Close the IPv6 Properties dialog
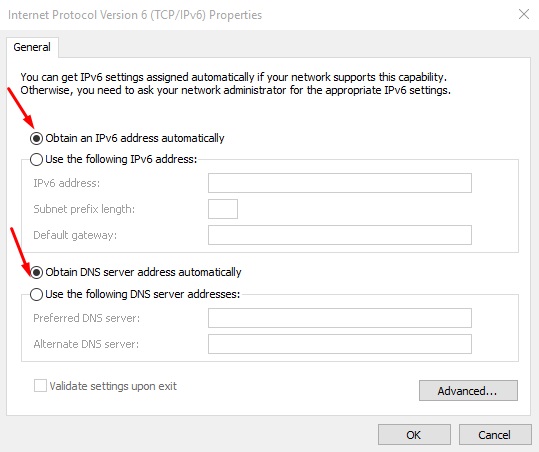The image size is (539, 452). tap(524, 14)
